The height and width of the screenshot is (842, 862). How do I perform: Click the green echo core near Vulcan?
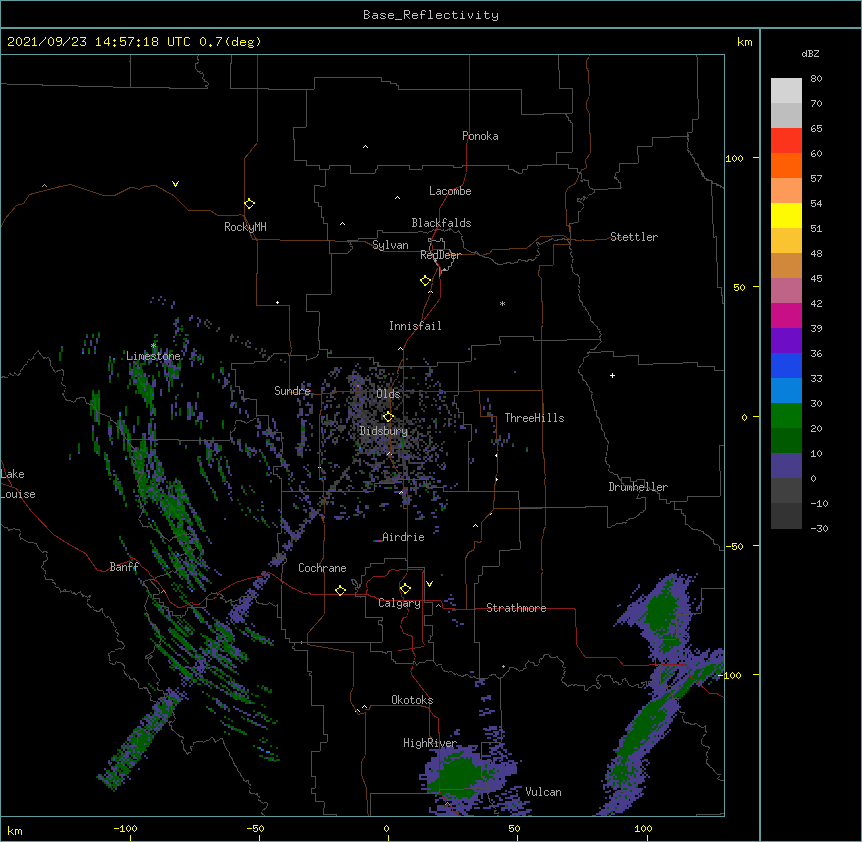[x=459, y=775]
